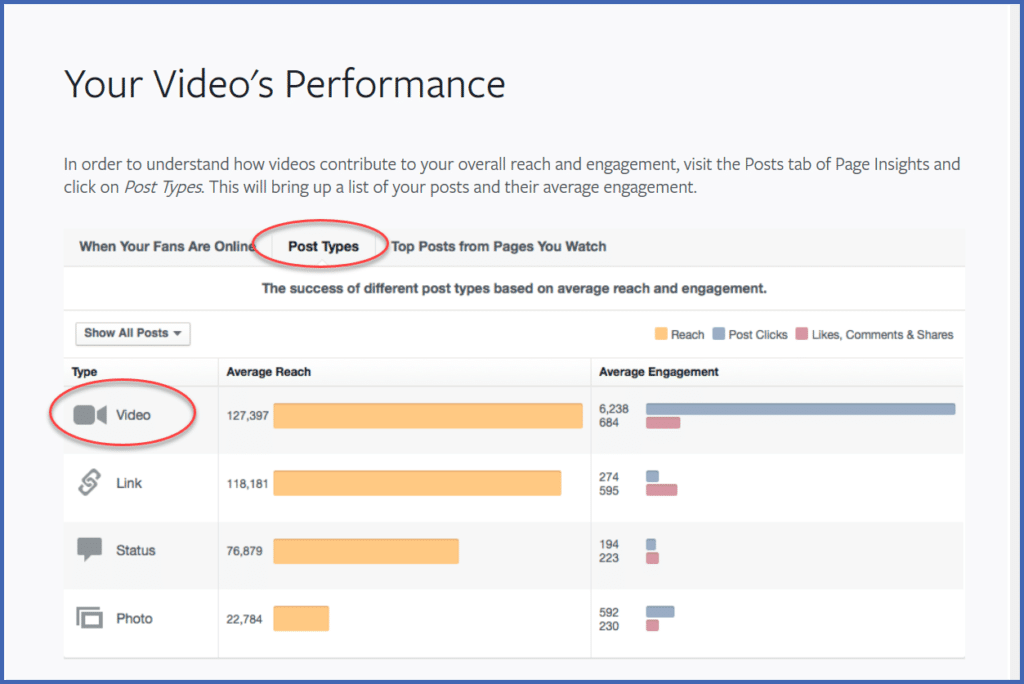This screenshot has width=1024, height=684.
Task: Toggle the Reach legend item
Action: [679, 334]
